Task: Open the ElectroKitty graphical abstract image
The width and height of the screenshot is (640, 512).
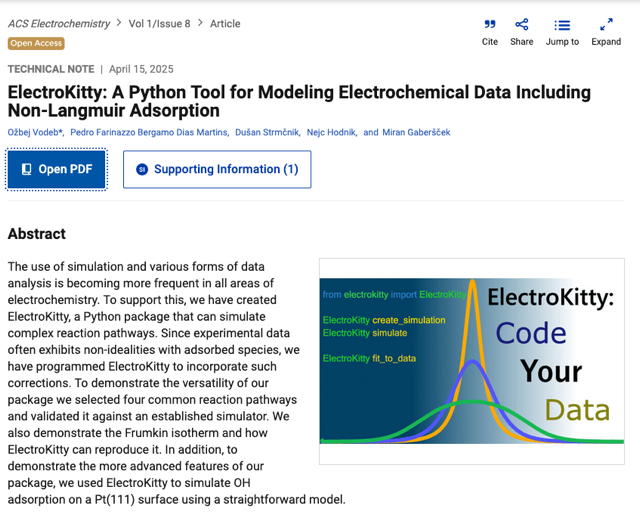Action: (x=472, y=360)
